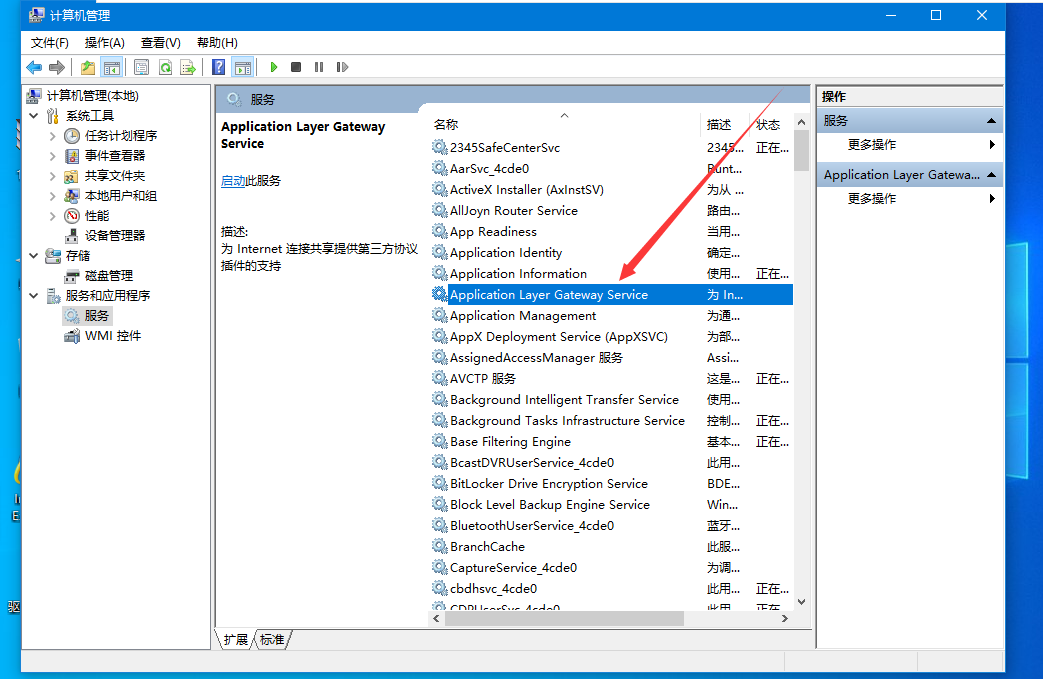Open Help using the question mark icon
Image resolution: width=1043 pixels, height=679 pixels.
click(x=217, y=67)
